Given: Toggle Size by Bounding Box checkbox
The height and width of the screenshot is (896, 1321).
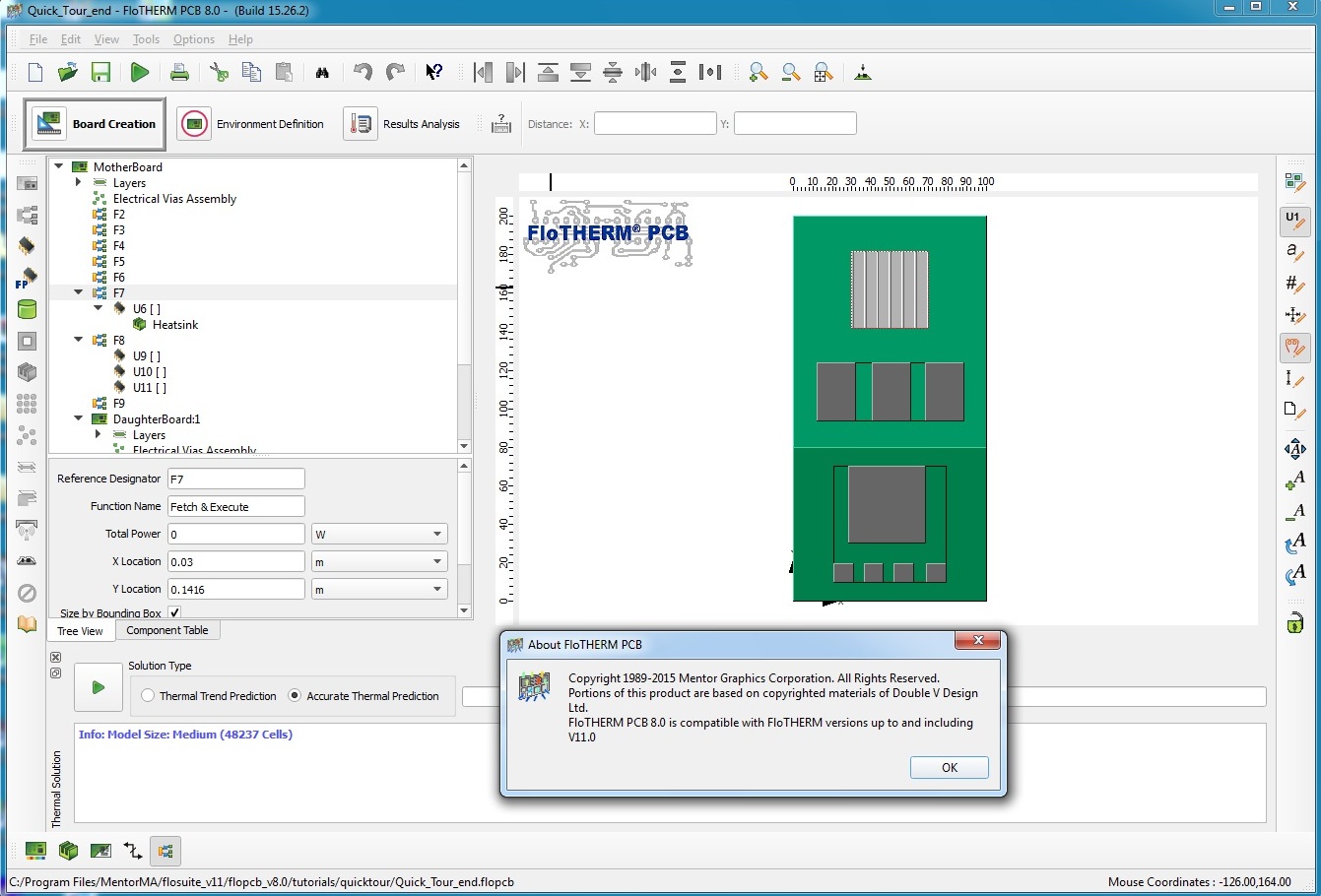Looking at the screenshot, I should tap(174, 612).
